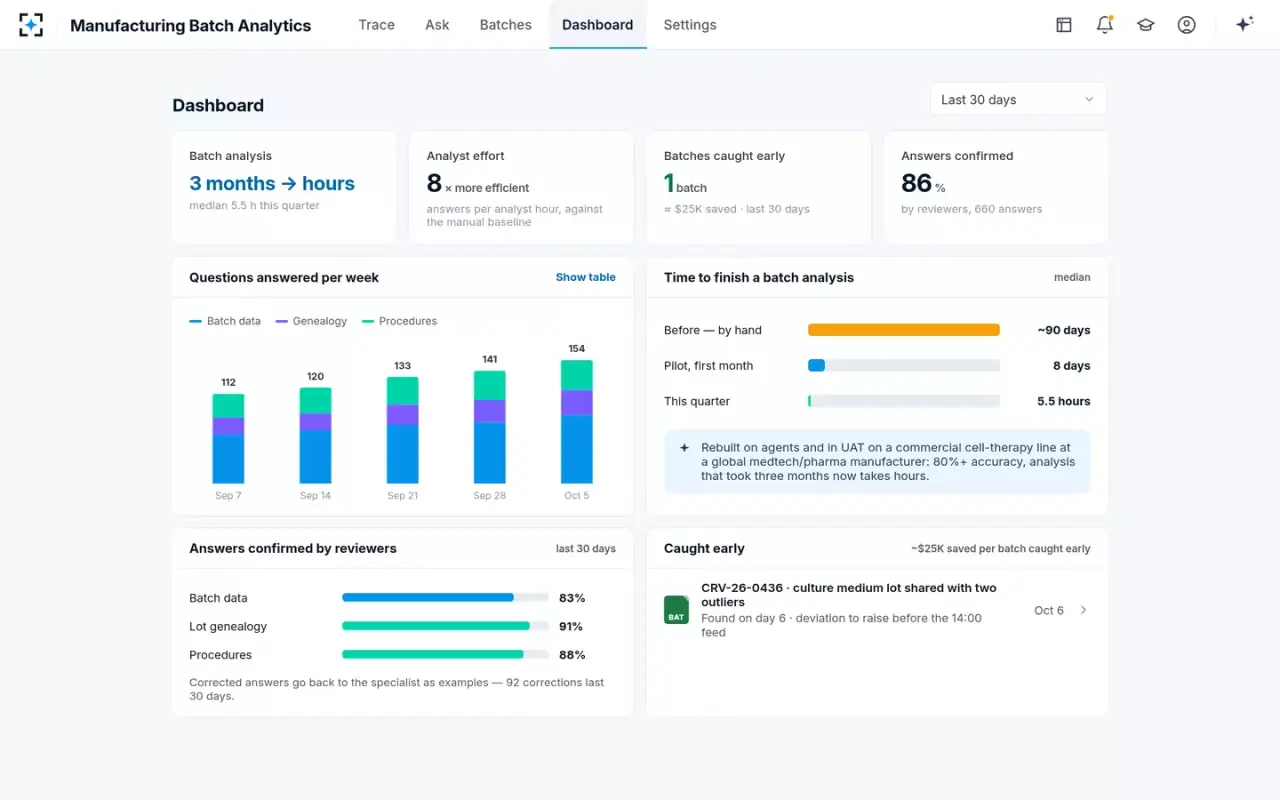
Task: Click the Sep 7 stacked bar
Action: click(x=228, y=438)
